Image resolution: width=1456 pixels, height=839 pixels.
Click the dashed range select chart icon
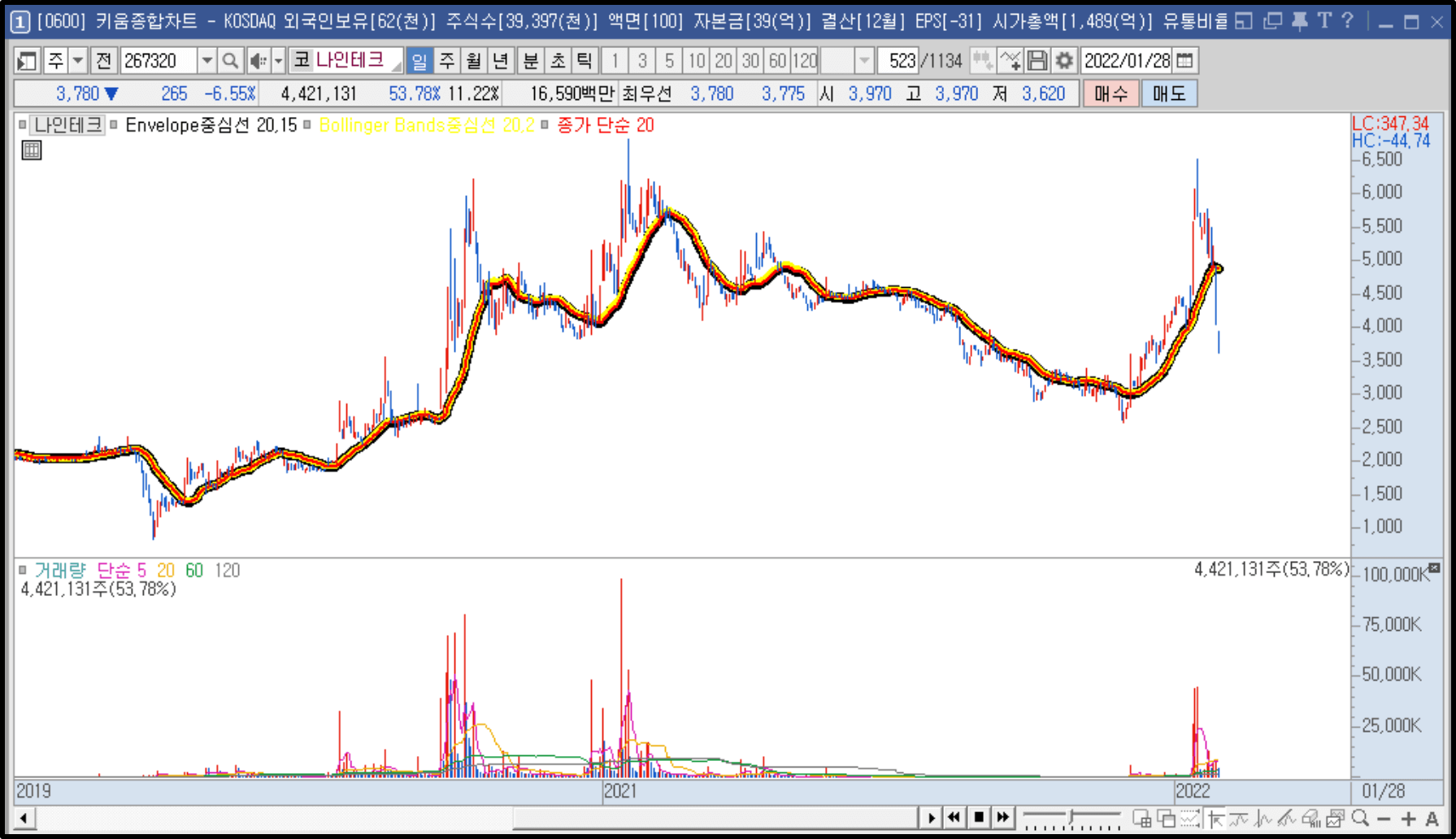point(1191,819)
